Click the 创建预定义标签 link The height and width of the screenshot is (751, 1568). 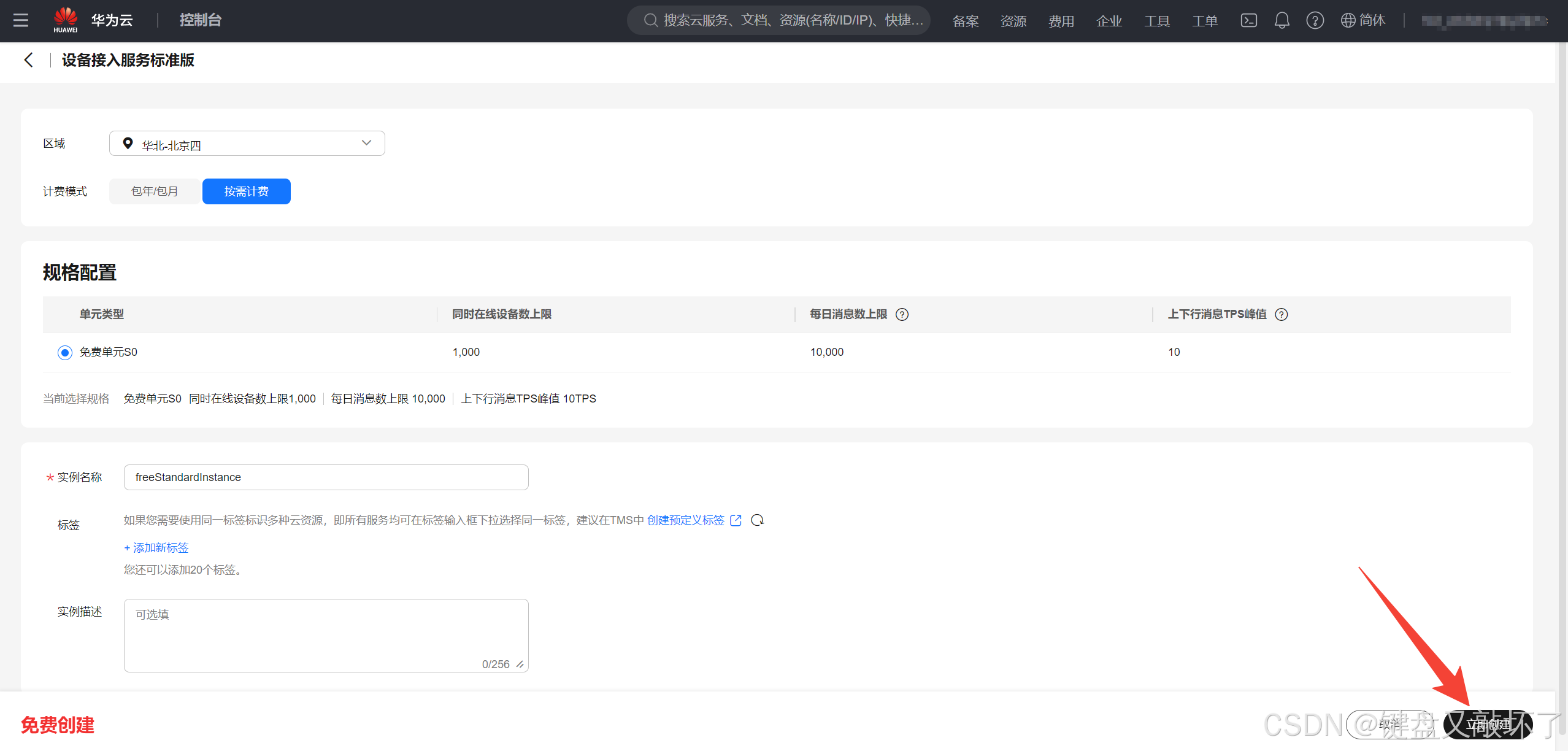point(686,520)
